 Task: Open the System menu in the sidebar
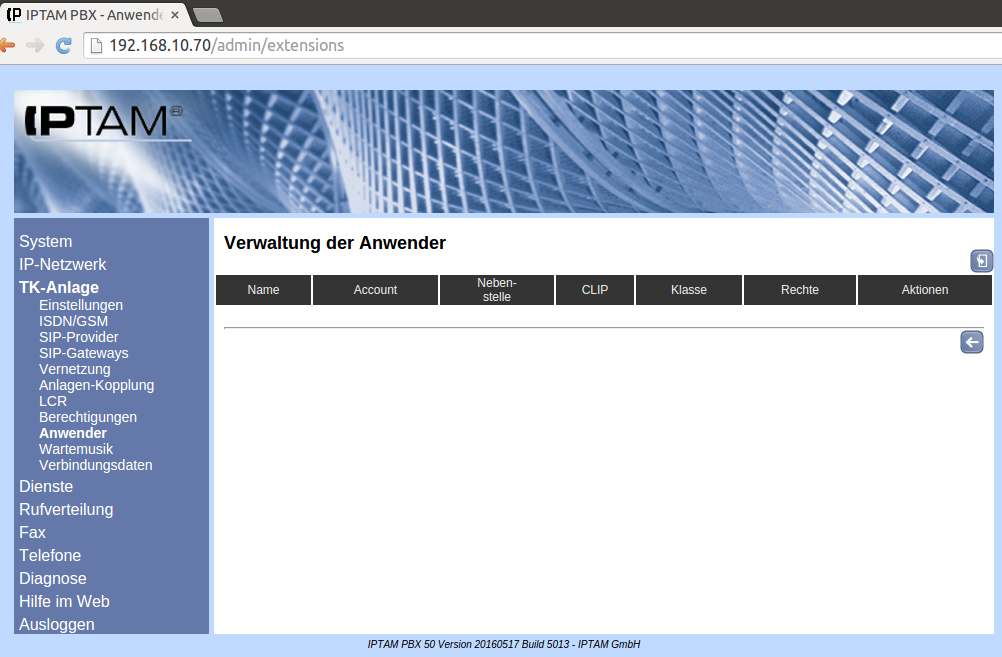pos(46,241)
